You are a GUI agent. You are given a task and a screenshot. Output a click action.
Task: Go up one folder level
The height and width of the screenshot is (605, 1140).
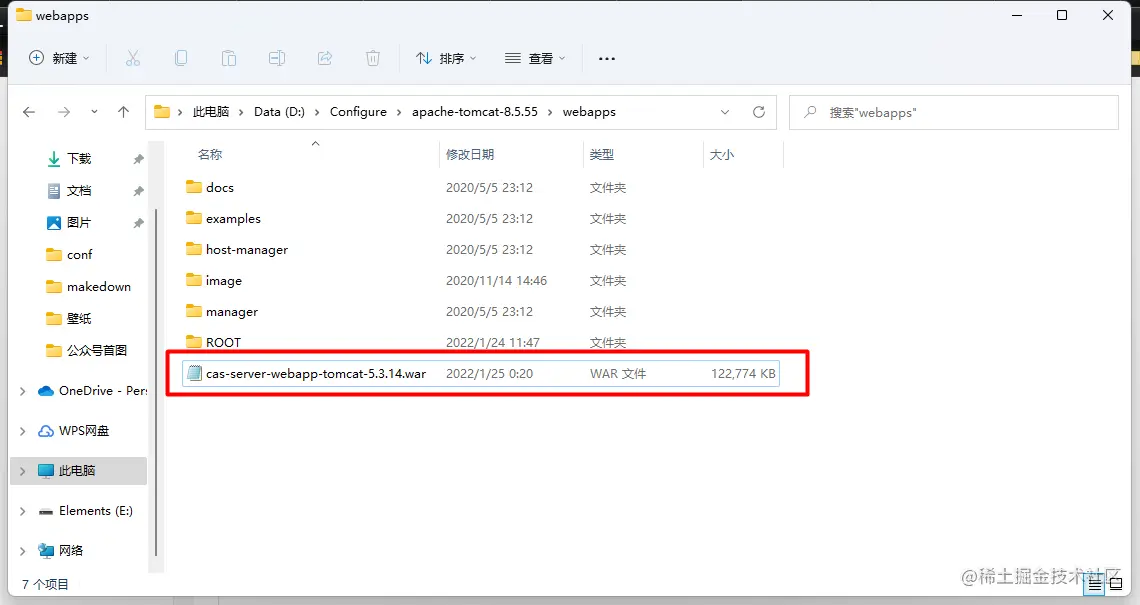click(x=124, y=112)
